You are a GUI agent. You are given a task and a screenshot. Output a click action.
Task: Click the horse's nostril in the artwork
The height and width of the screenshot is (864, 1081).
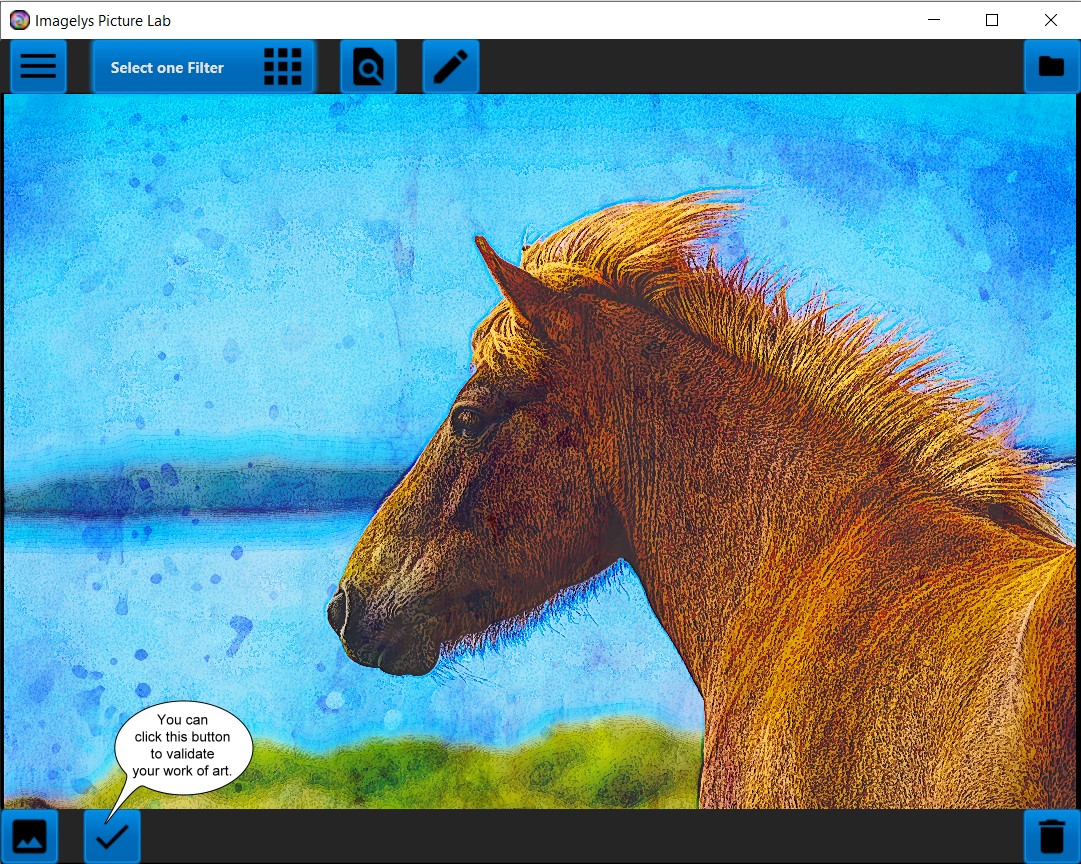pos(339,609)
